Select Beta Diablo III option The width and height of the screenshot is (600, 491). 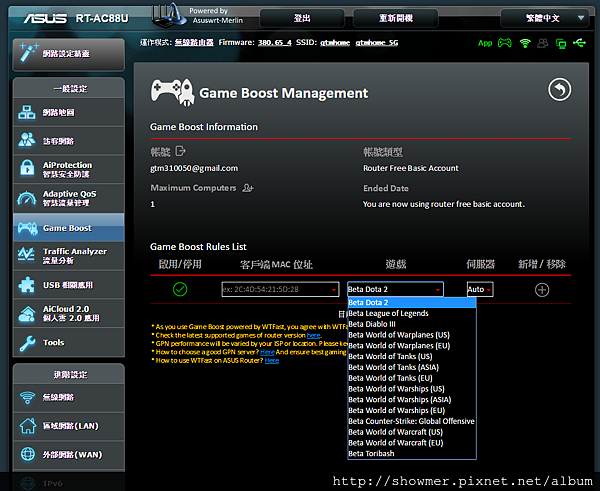click(412, 324)
